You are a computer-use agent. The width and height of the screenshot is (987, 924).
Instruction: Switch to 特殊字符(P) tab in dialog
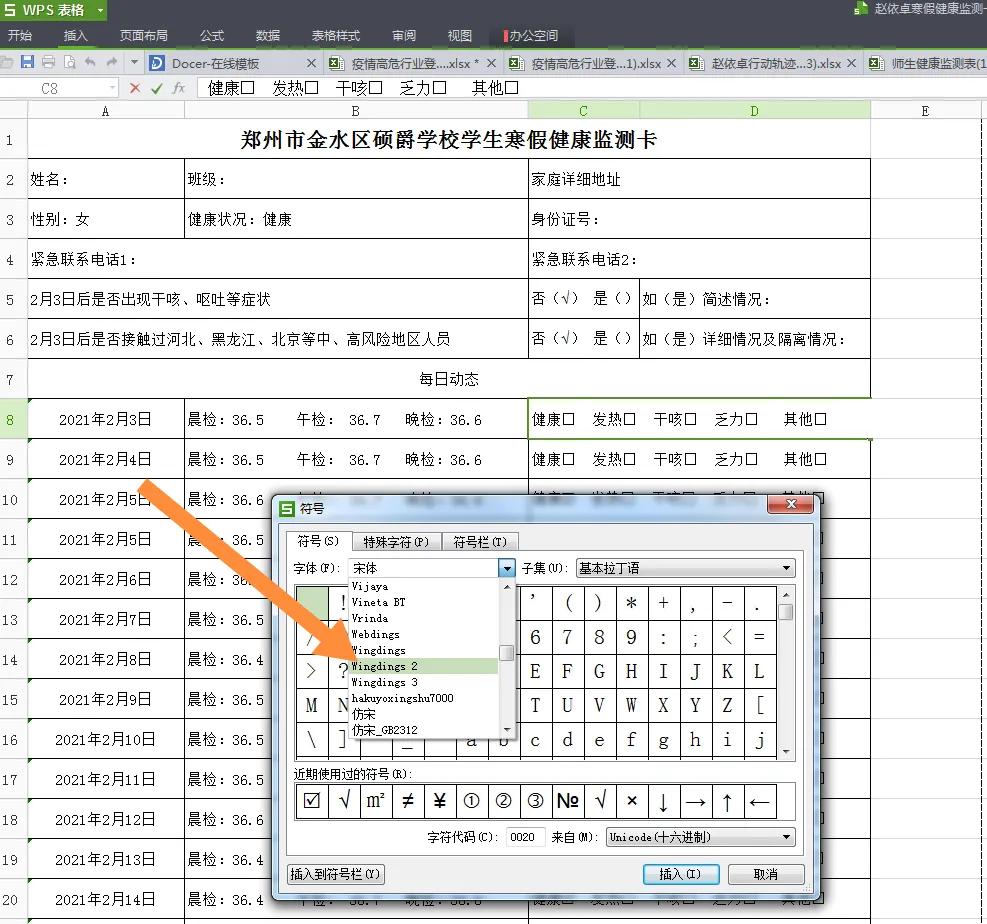(x=396, y=542)
